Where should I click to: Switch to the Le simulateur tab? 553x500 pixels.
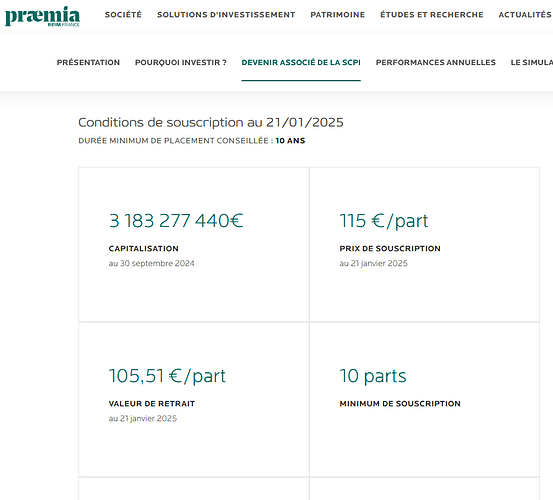tap(532, 62)
